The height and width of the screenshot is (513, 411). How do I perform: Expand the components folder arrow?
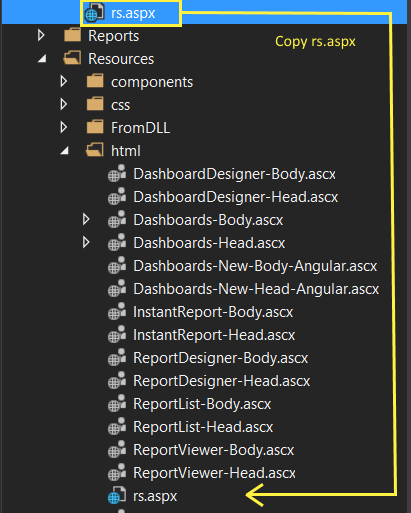[x=63, y=81]
